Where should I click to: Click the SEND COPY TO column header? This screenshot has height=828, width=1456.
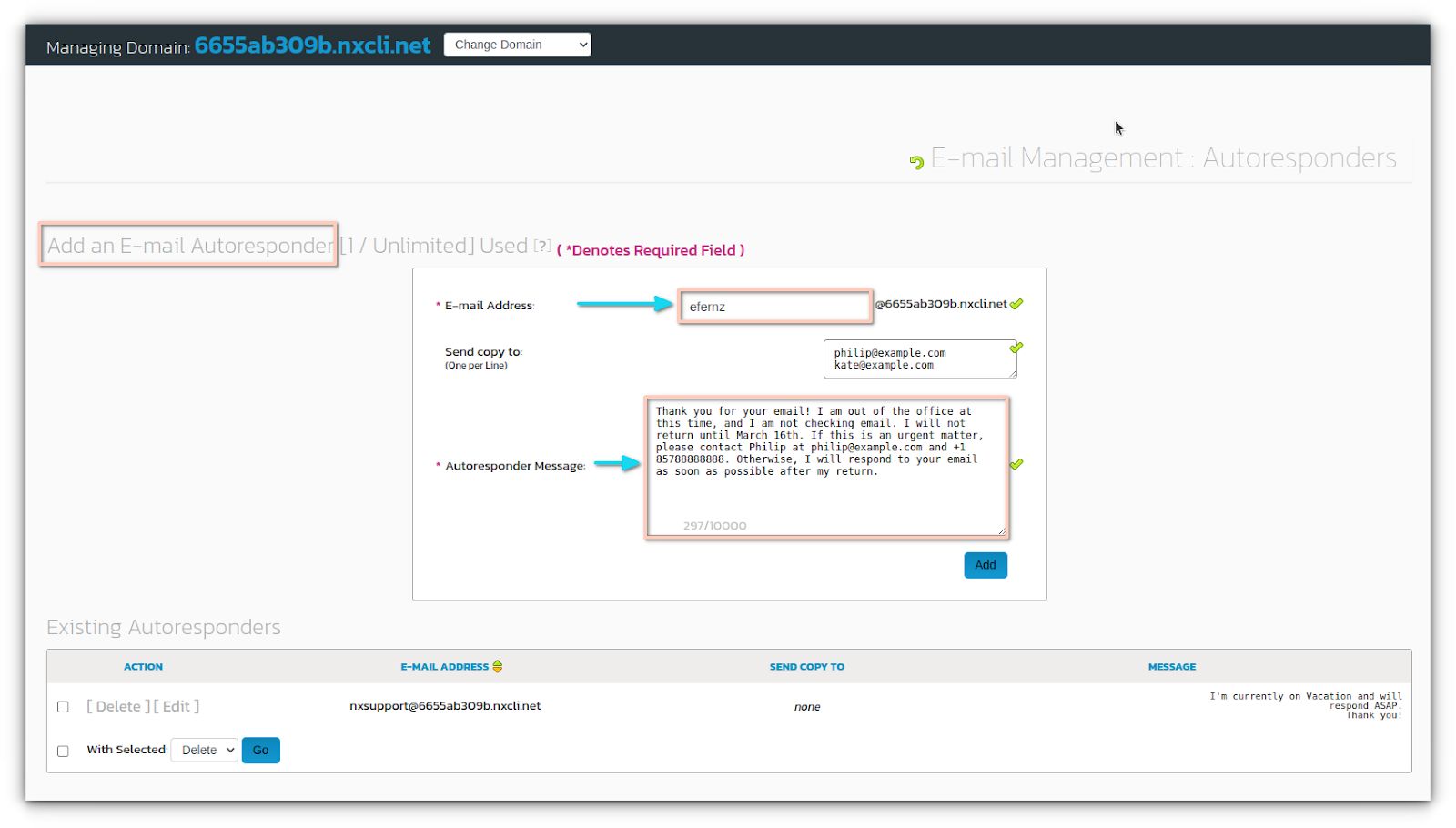pos(807,667)
